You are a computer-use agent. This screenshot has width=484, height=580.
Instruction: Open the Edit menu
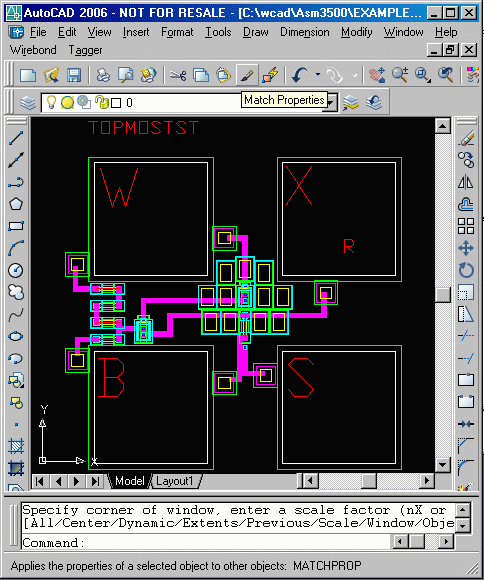pos(67,32)
